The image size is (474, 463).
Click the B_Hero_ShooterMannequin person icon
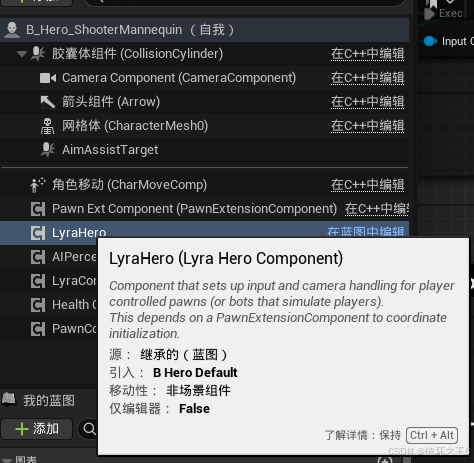12,30
